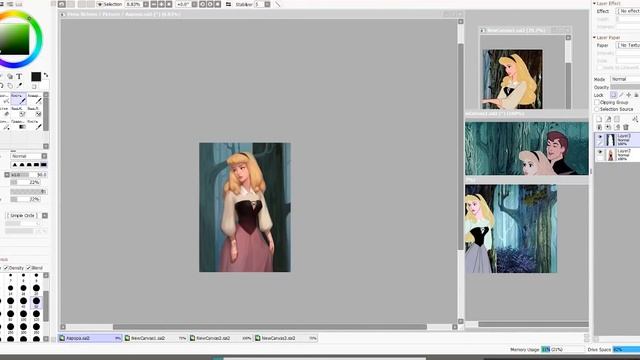This screenshot has width=640, height=360.
Task: Toggle lock painting pencil icon
Action: pos(621,95)
